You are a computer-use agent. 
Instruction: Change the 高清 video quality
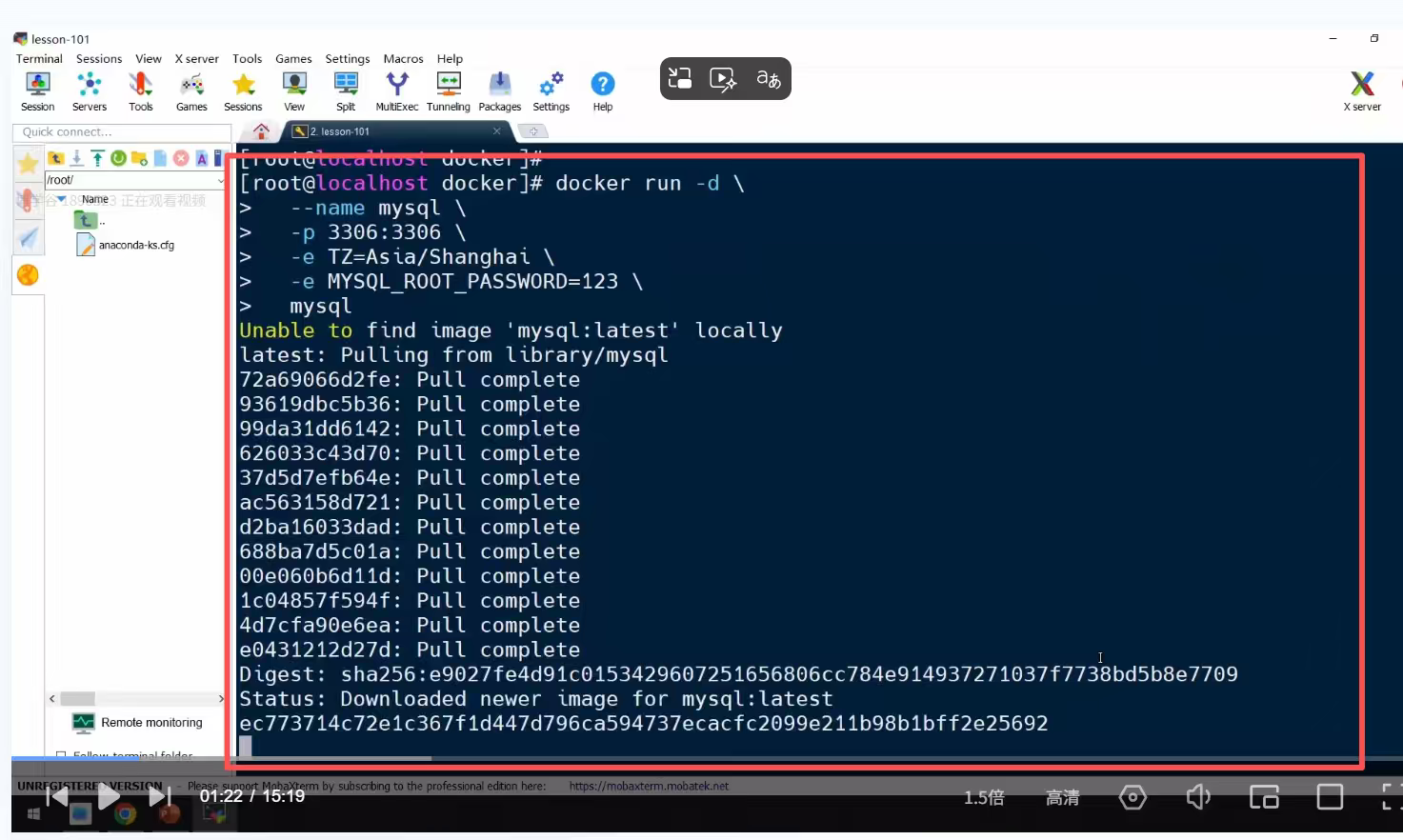pos(1063,797)
